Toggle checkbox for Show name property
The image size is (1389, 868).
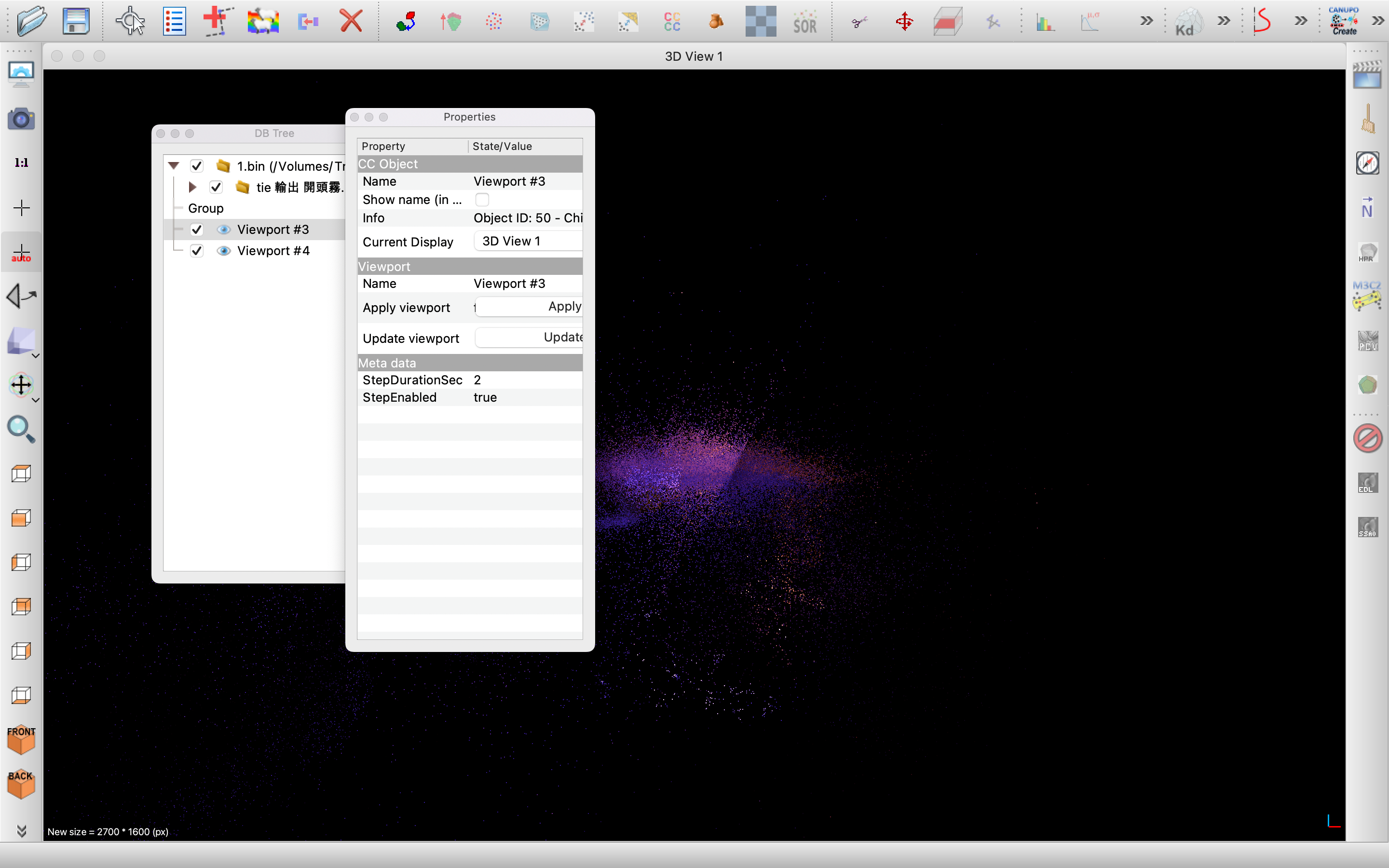pyautogui.click(x=482, y=200)
